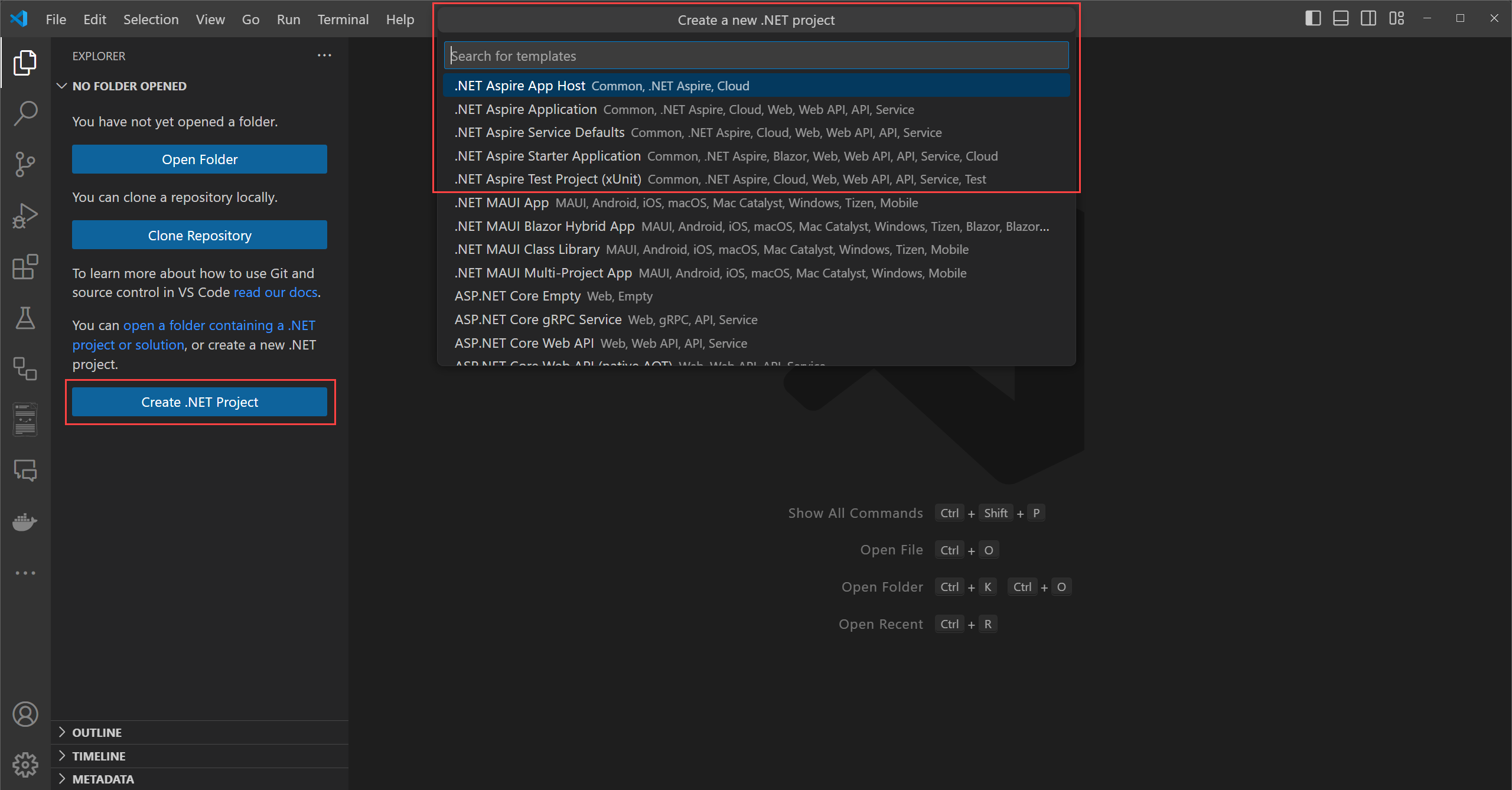Open the Source Control view icon
The height and width of the screenshot is (790, 1512).
[x=25, y=164]
